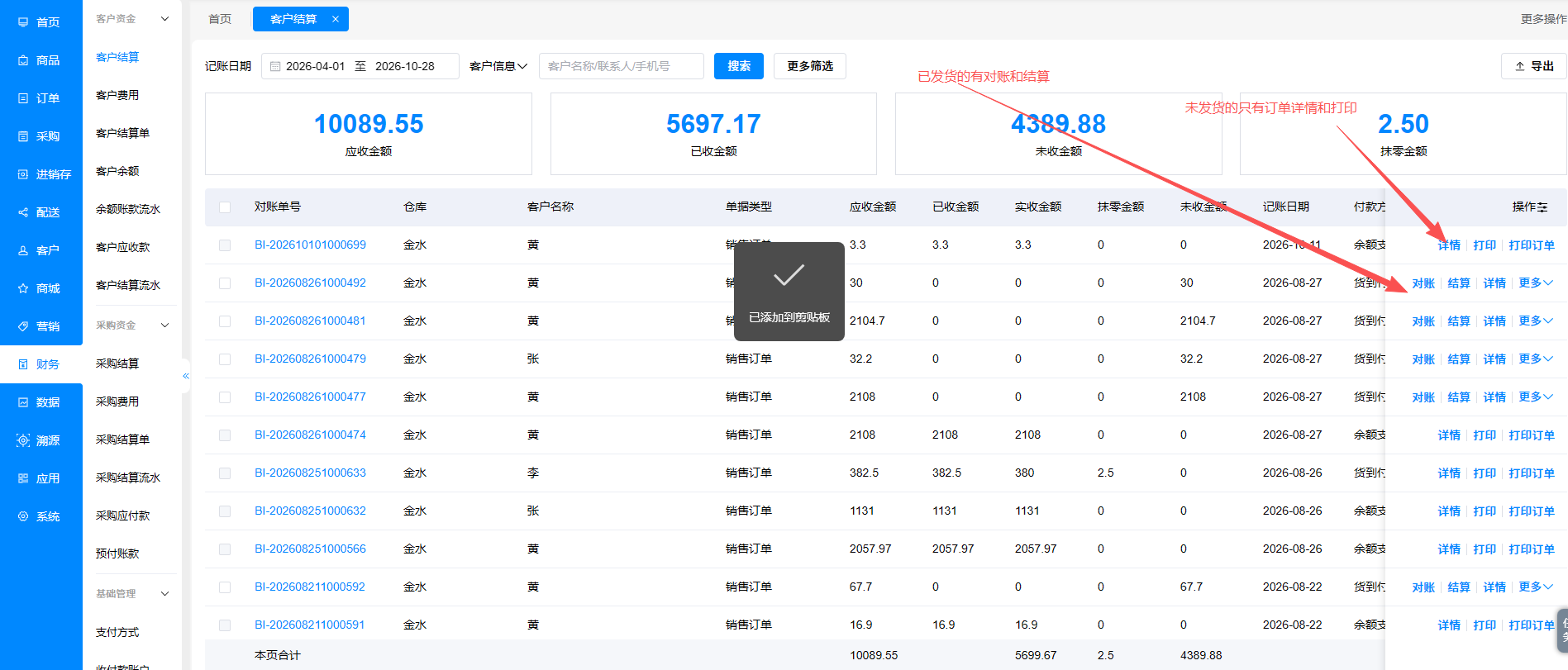Check the row BI-202608211000592

pos(225,587)
